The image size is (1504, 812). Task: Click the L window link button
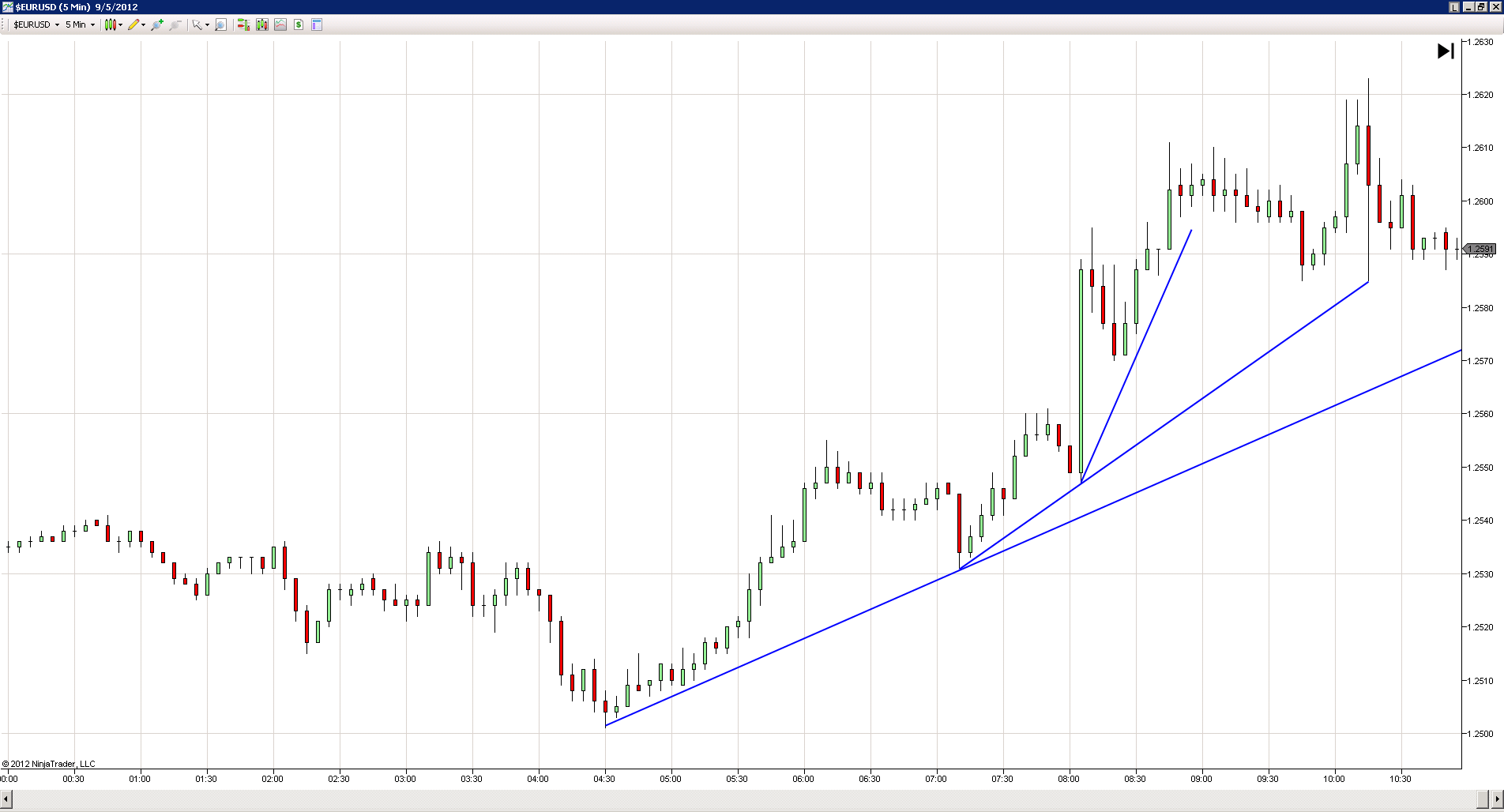click(x=1454, y=7)
